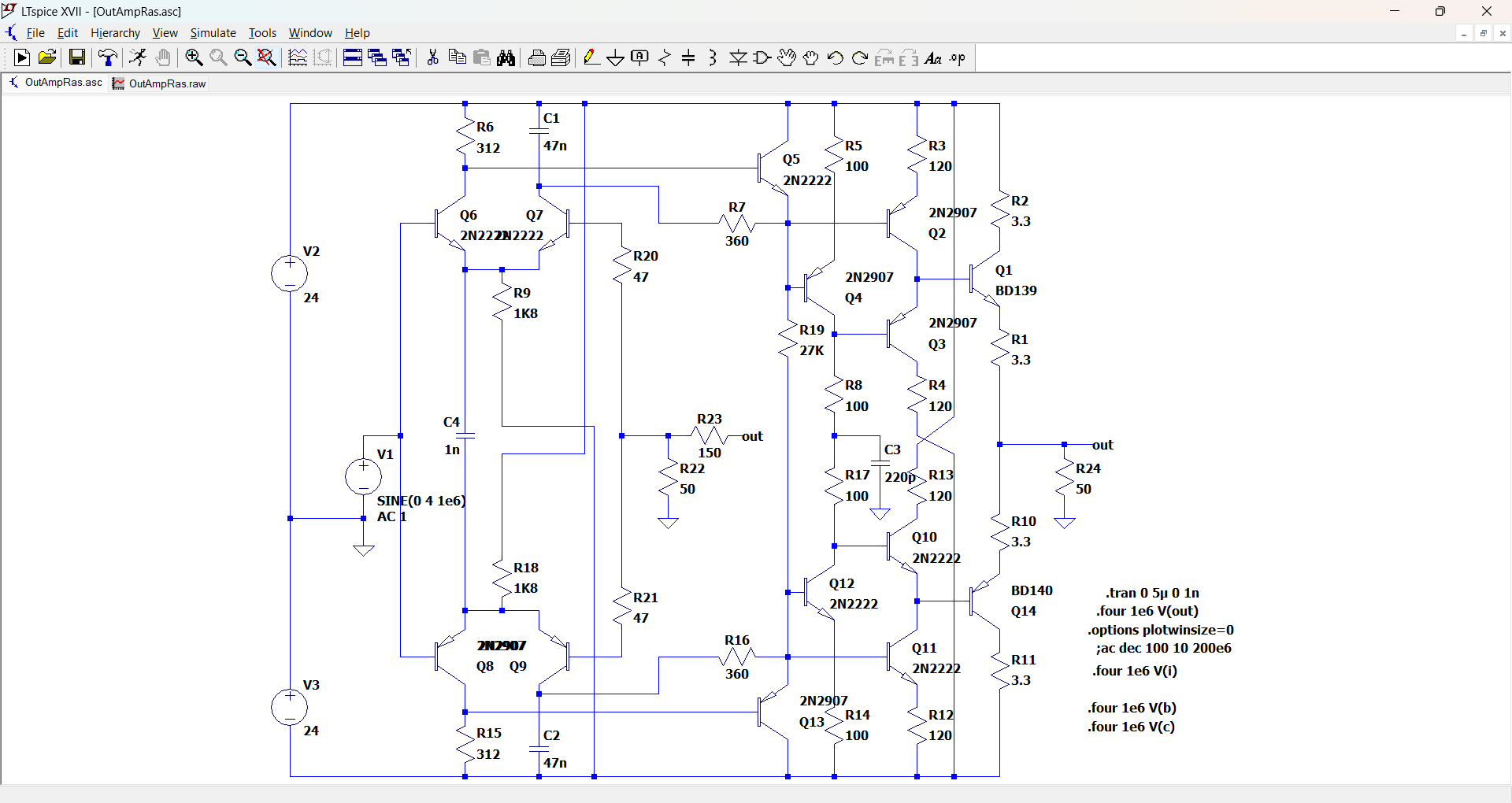Open the Component chooser gate icon
Image resolution: width=1512 pixels, height=803 pixels.
tap(762, 57)
